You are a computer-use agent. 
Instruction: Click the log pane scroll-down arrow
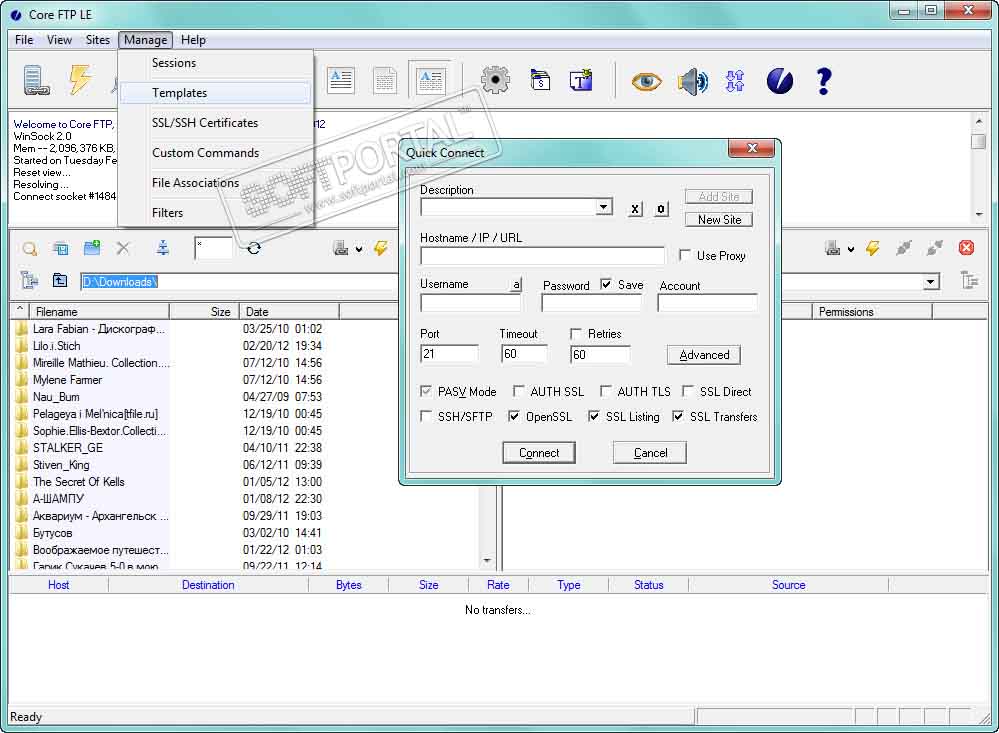pos(979,215)
